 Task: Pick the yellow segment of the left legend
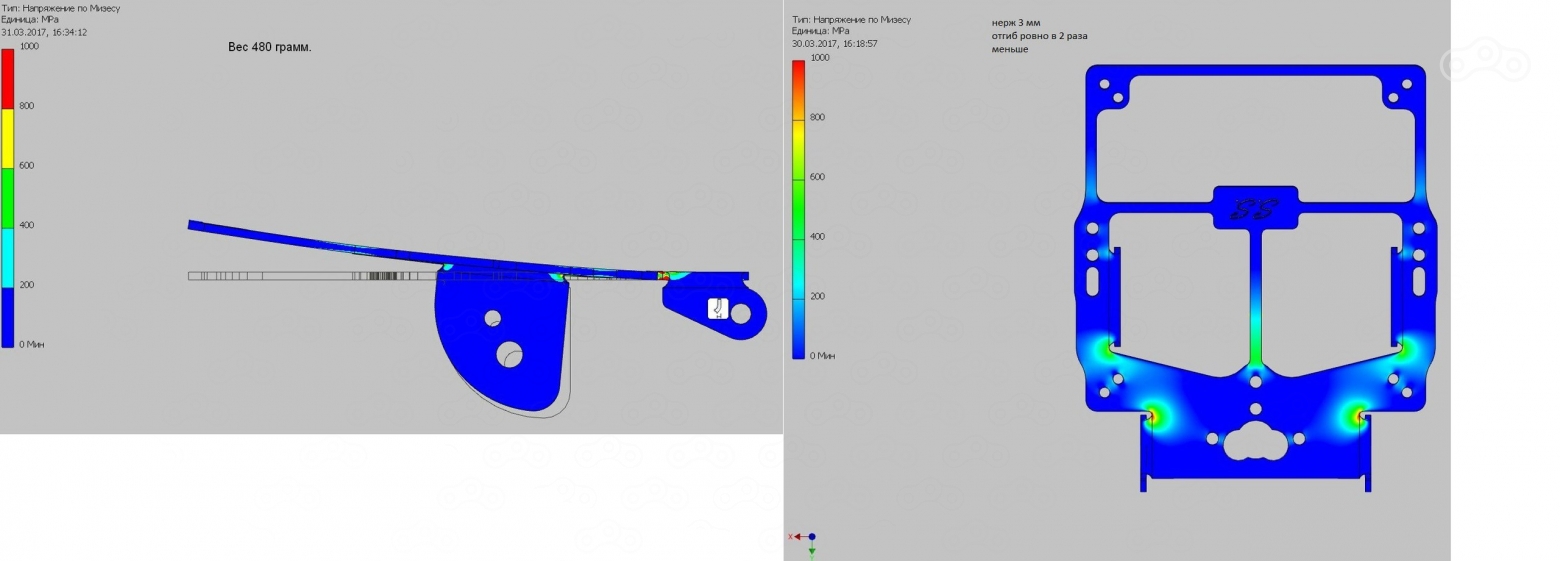tap(8, 138)
